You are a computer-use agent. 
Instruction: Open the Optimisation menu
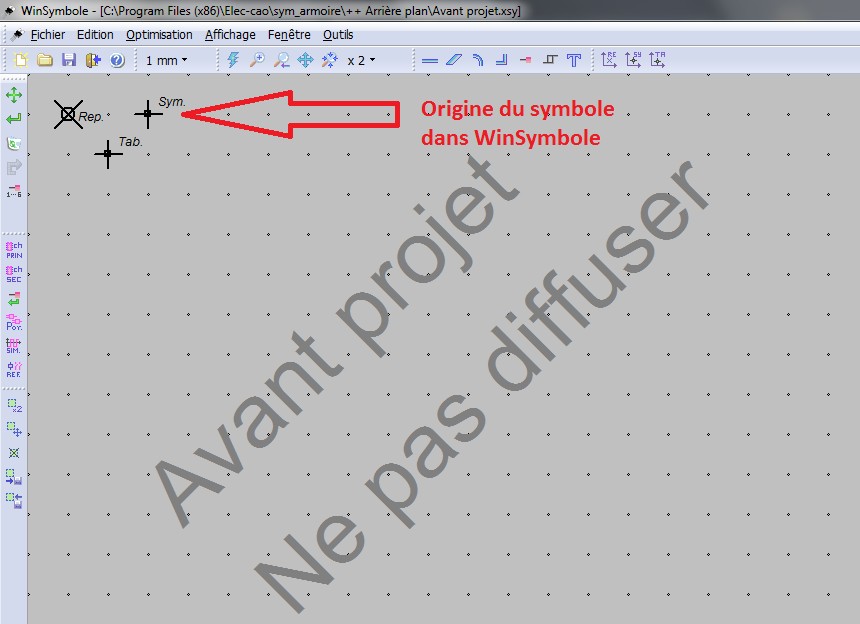point(159,34)
